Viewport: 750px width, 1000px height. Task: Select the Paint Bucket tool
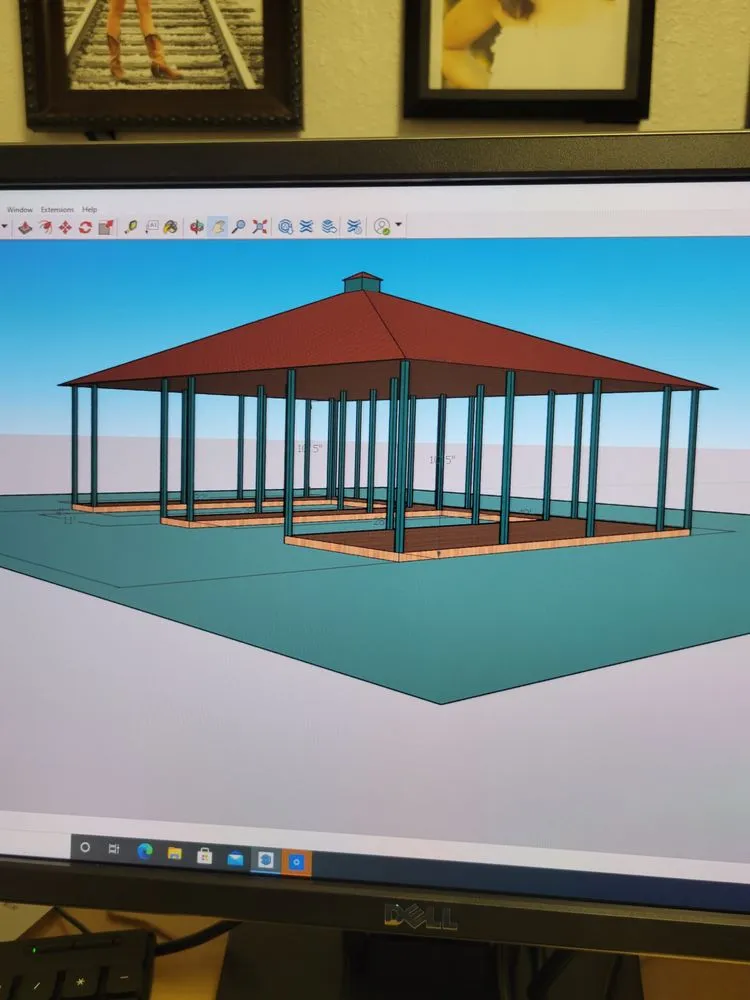[x=171, y=227]
